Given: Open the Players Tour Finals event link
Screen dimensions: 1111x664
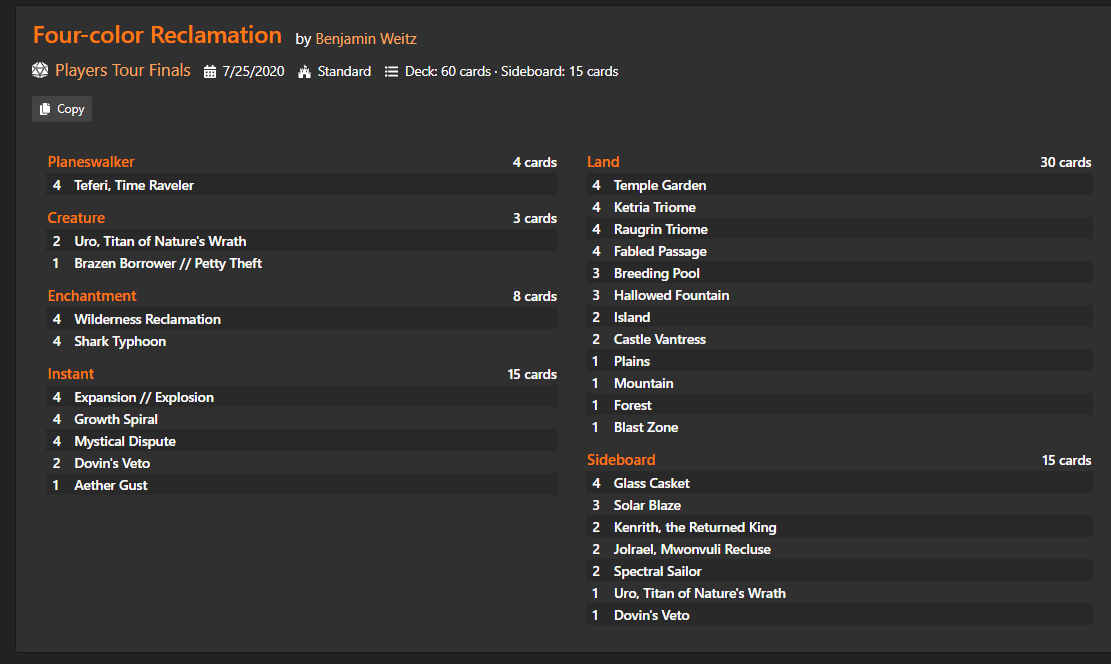Looking at the screenshot, I should (123, 70).
